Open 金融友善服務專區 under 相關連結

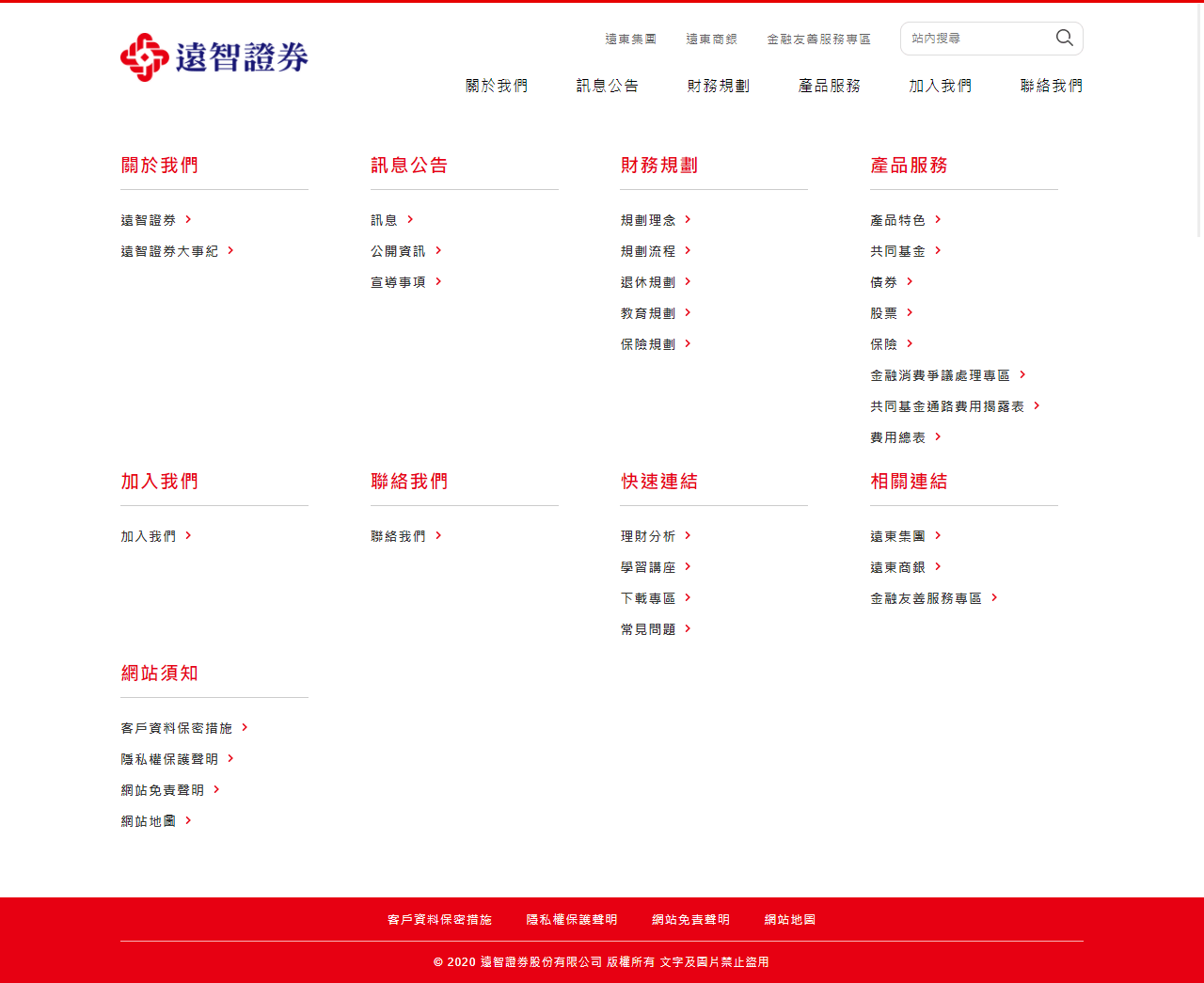coord(927,598)
